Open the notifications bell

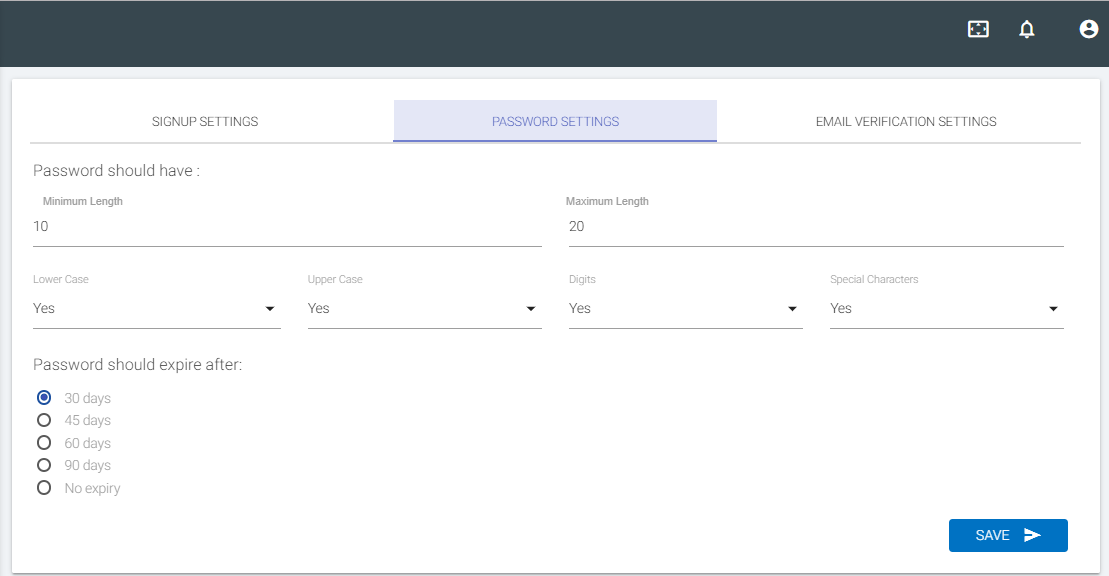[1026, 29]
